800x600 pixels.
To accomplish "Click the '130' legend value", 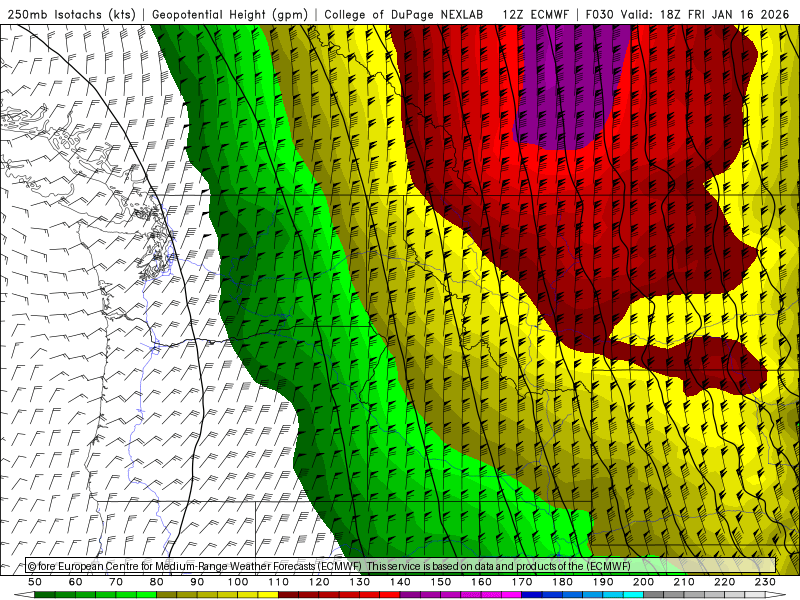I will coord(360,582).
